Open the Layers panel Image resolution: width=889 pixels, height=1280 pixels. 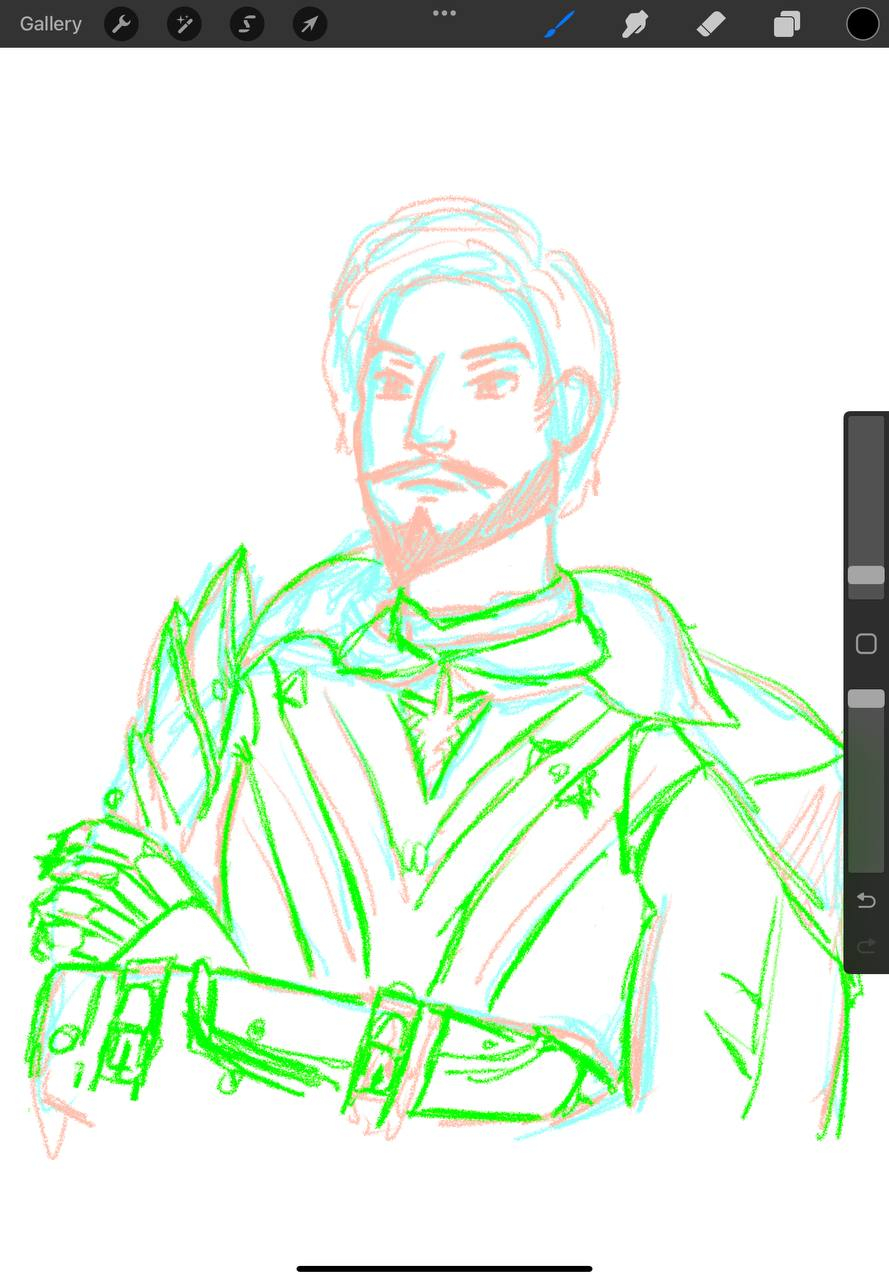click(787, 24)
